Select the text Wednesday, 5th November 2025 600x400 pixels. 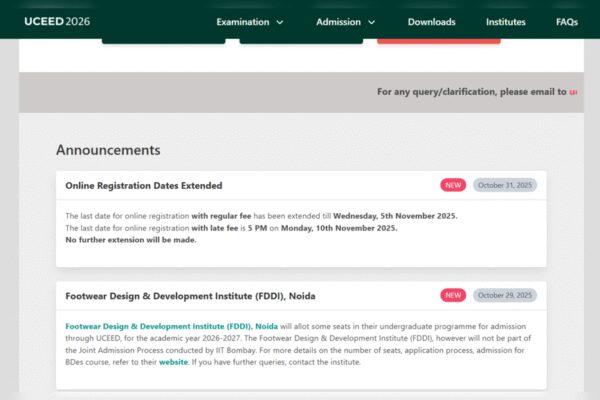coord(395,216)
